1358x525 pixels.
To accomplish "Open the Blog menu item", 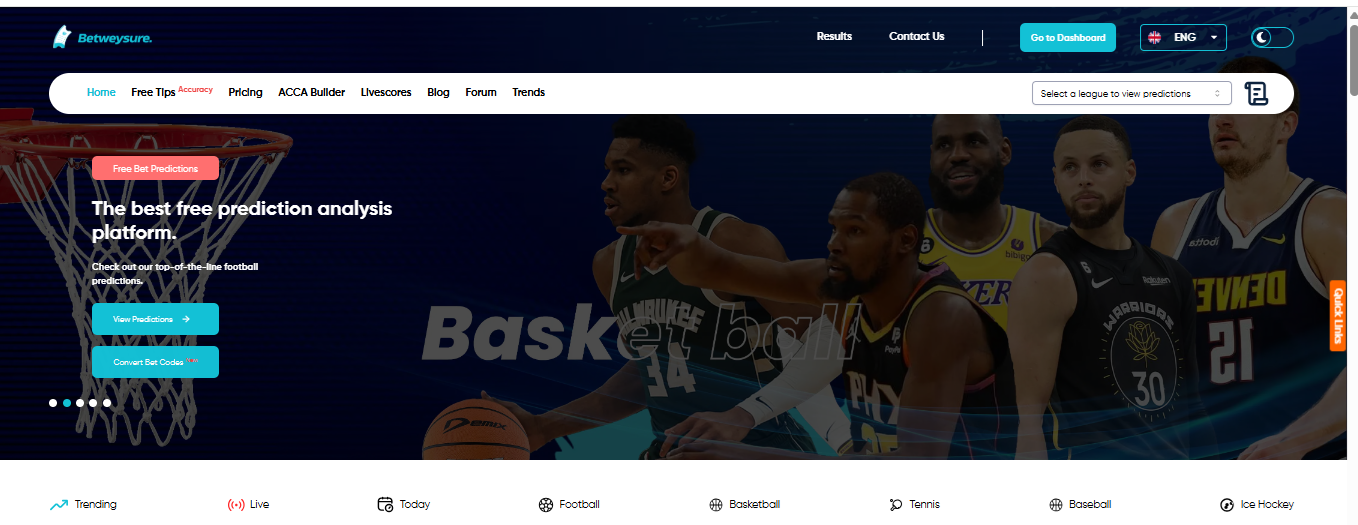I will (x=438, y=92).
